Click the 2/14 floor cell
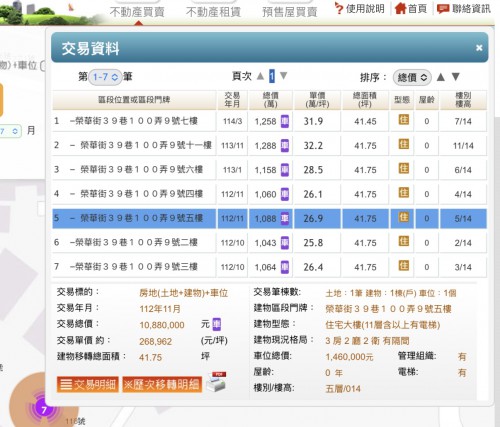Screen dimensions: 500x427 (463, 243)
